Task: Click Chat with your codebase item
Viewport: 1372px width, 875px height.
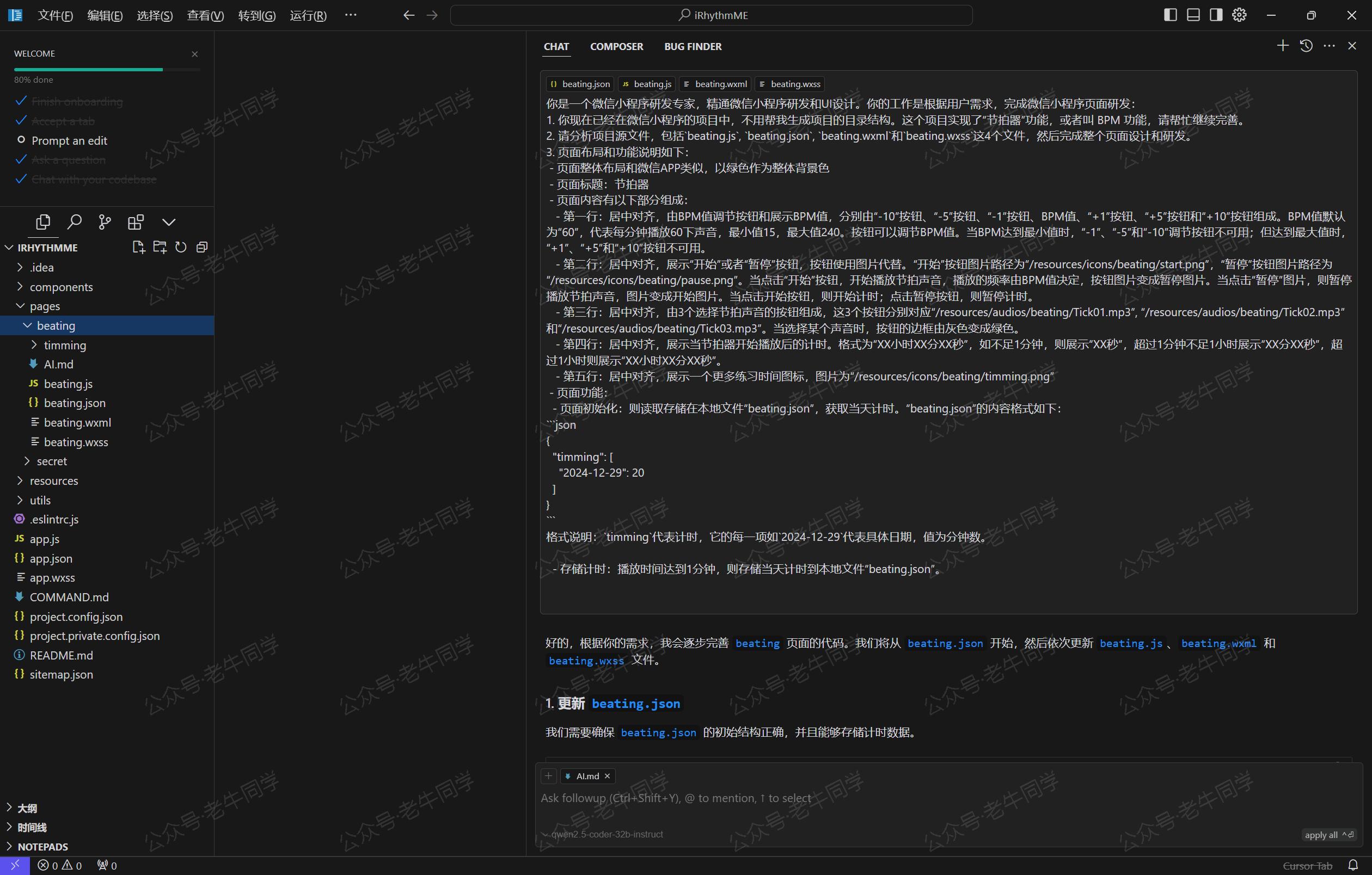Action: [x=94, y=180]
